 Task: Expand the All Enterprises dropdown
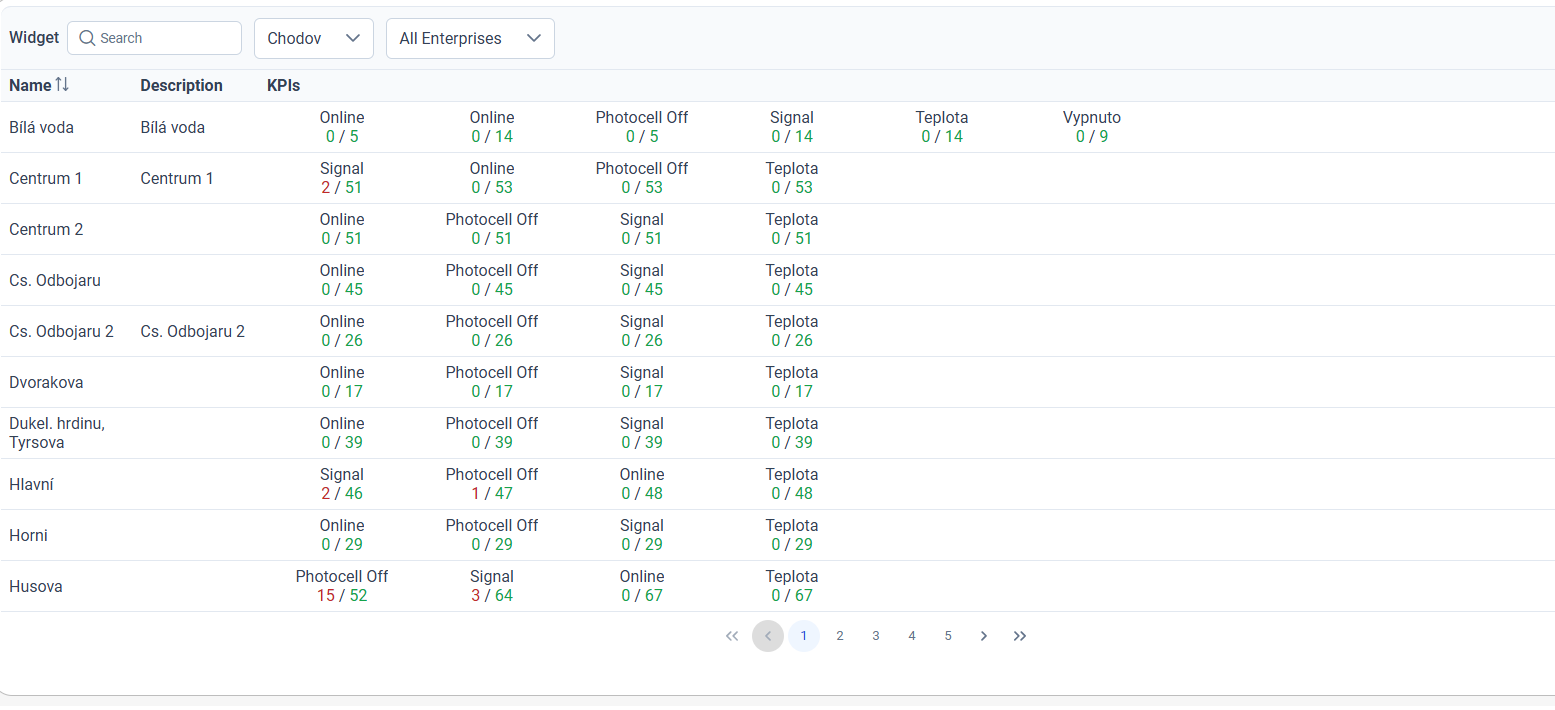pos(470,38)
